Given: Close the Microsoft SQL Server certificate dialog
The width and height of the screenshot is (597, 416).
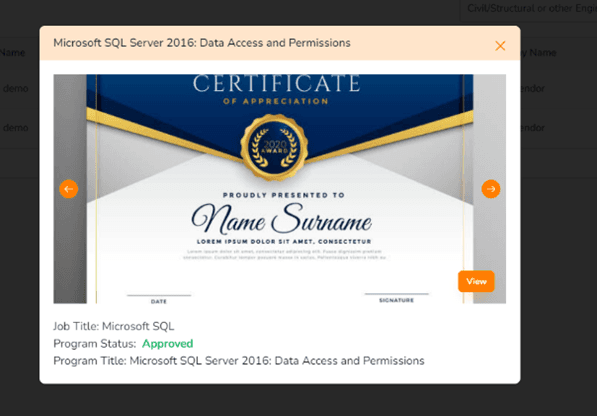Looking at the screenshot, I should click(500, 46).
